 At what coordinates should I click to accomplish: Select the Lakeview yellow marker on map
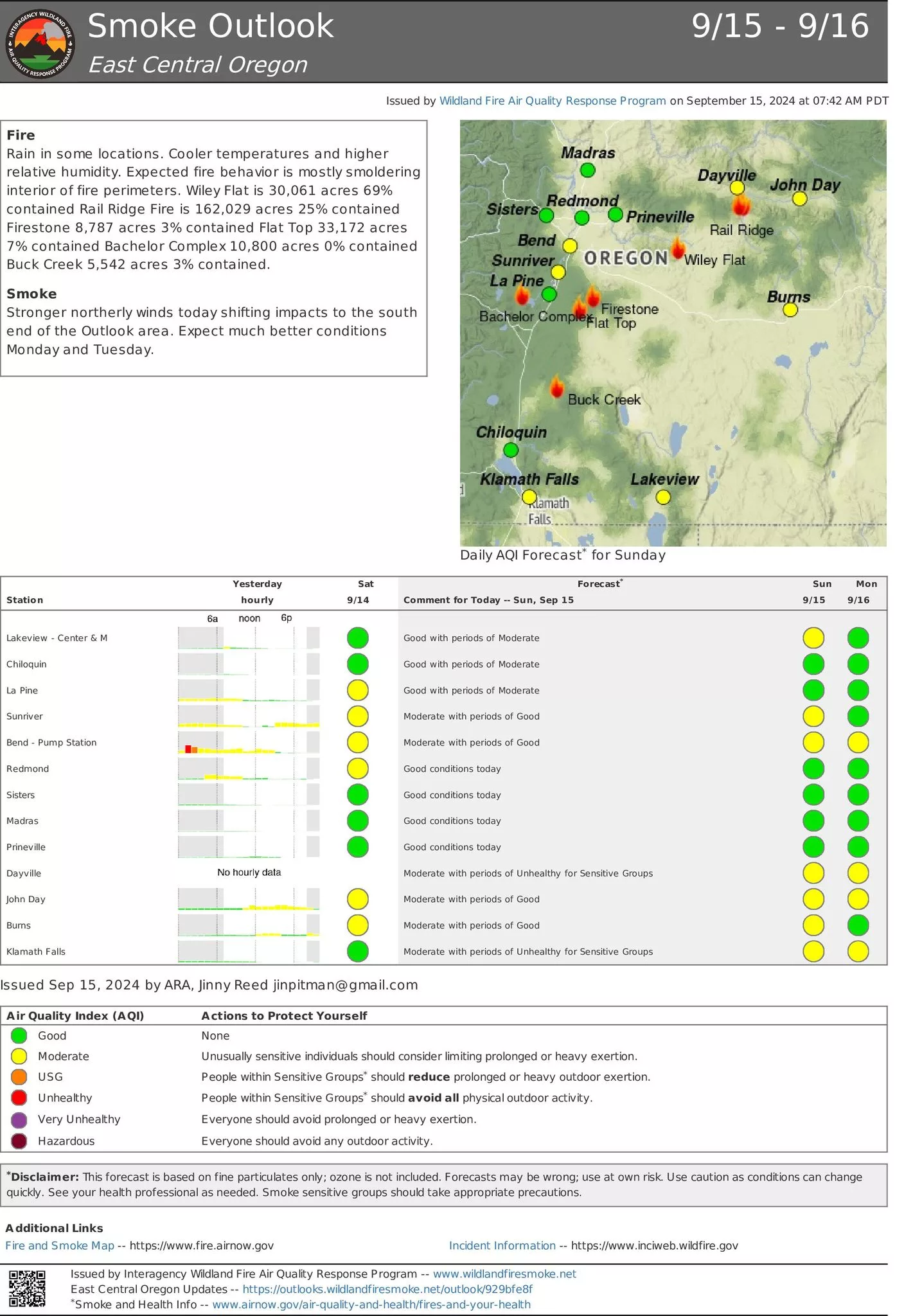click(x=663, y=497)
